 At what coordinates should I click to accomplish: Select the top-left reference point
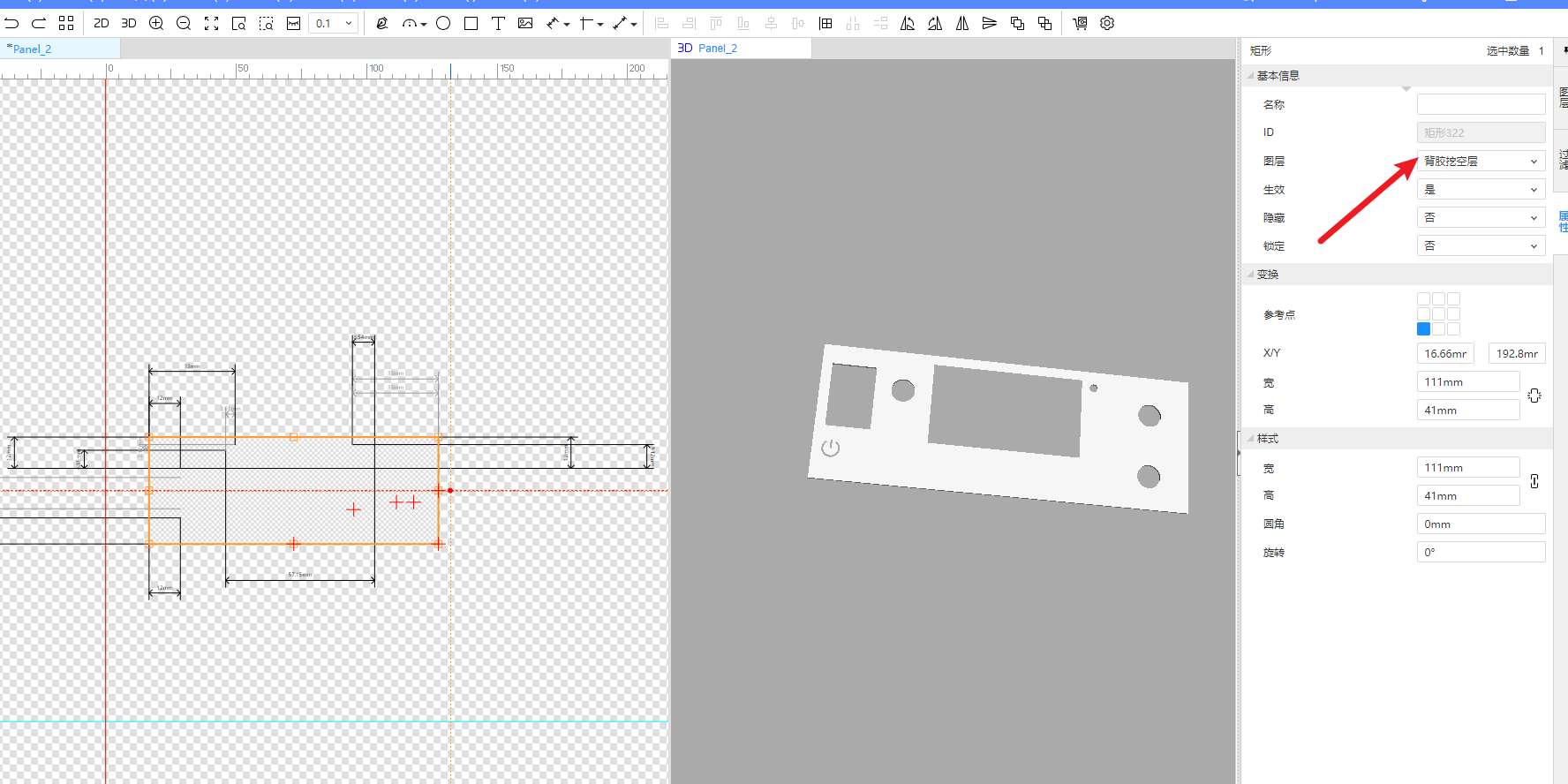tap(1423, 299)
